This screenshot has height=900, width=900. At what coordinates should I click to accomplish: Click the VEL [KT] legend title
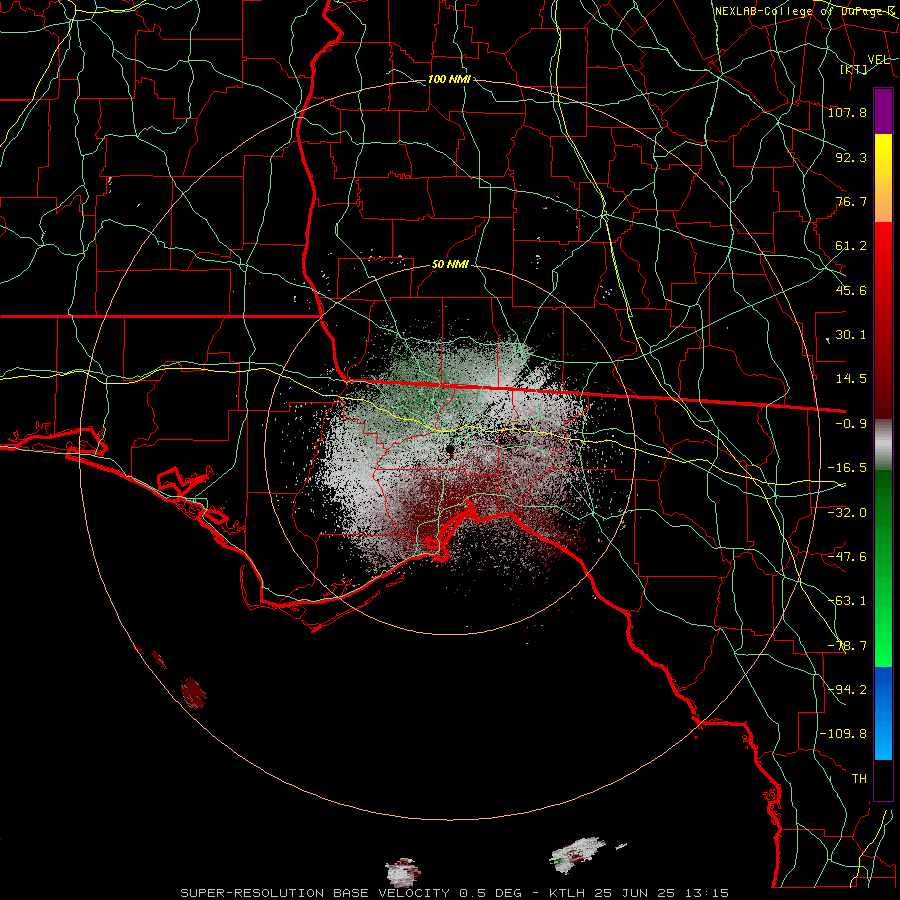(x=864, y=64)
